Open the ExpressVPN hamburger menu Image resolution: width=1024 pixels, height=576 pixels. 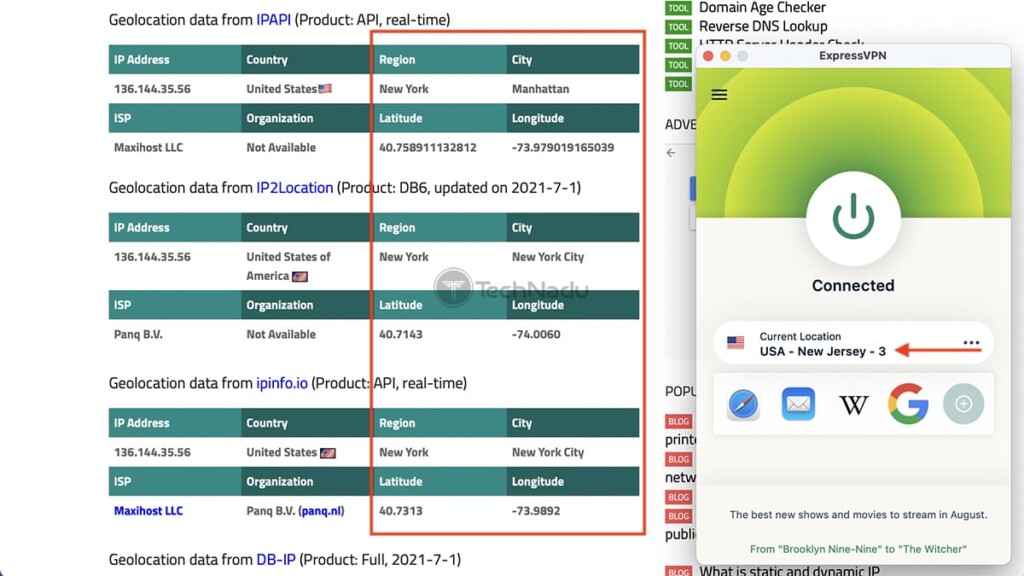[x=719, y=95]
